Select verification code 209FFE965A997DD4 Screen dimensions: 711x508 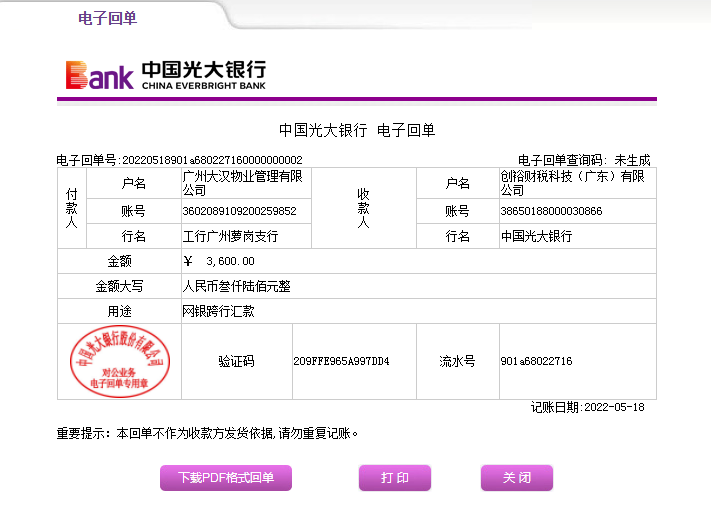(x=341, y=361)
